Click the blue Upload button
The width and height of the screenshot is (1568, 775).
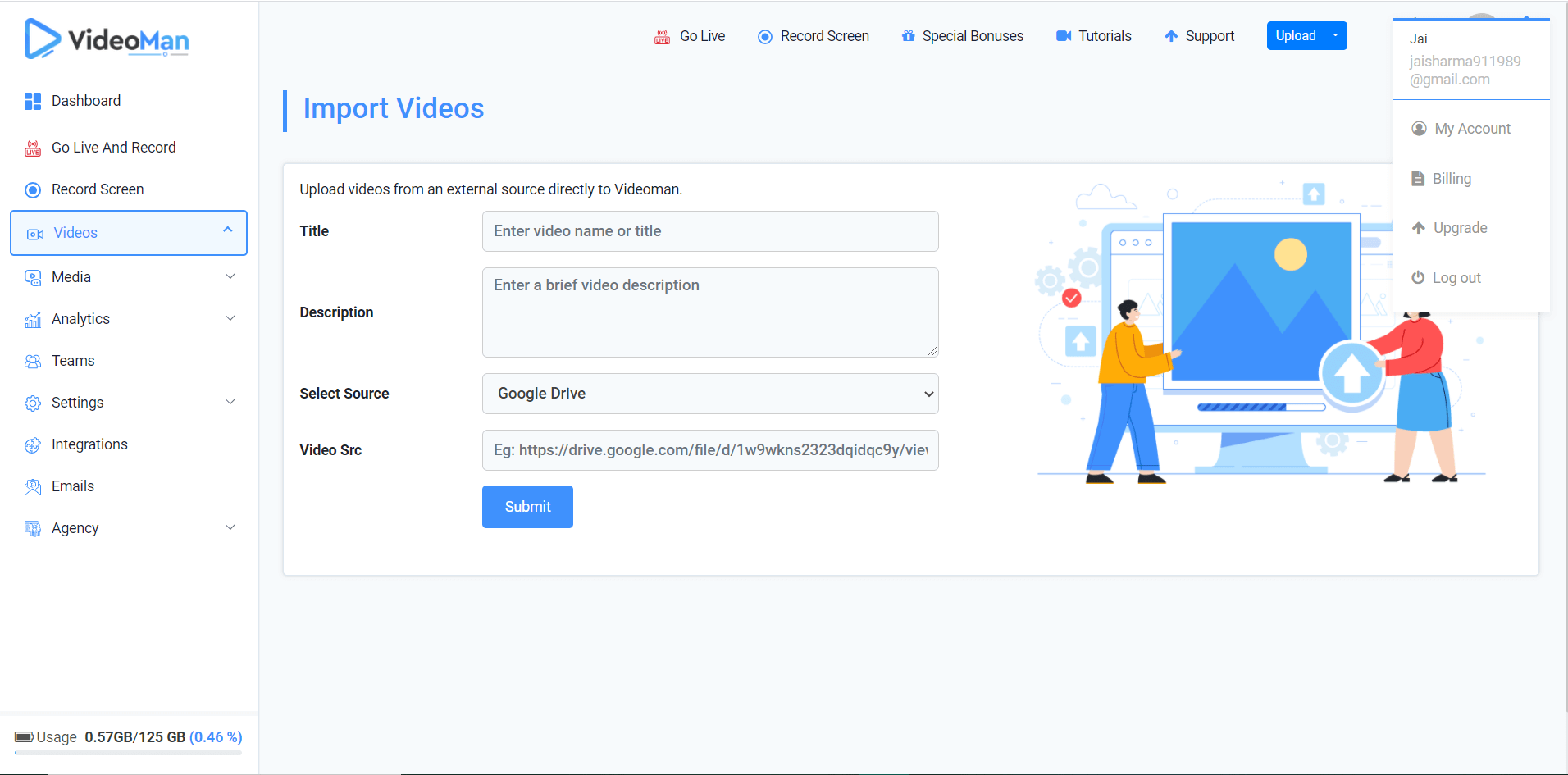(x=1296, y=35)
